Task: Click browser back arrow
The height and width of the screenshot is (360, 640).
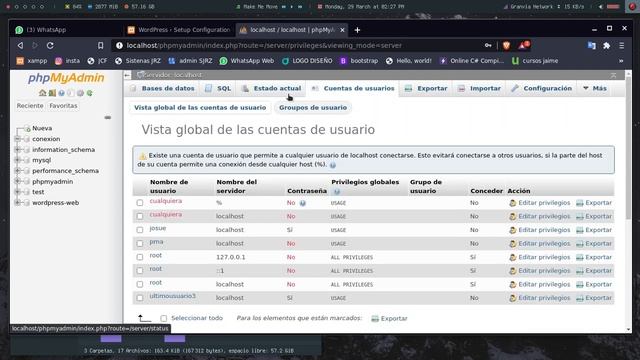Action: (x=20, y=45)
